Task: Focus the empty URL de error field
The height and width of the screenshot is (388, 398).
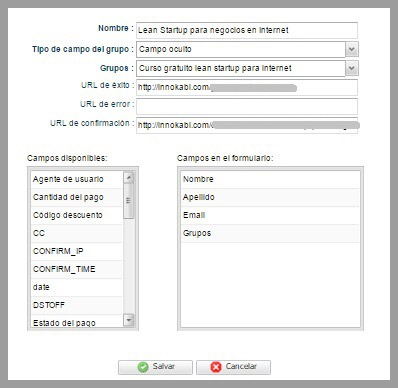Action: 247,106
